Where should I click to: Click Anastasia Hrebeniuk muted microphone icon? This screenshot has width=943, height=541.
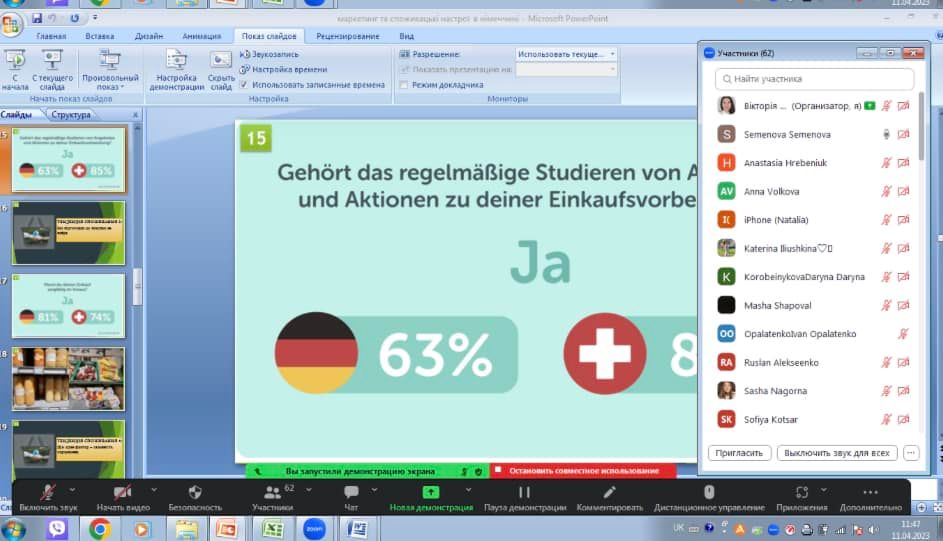886,162
